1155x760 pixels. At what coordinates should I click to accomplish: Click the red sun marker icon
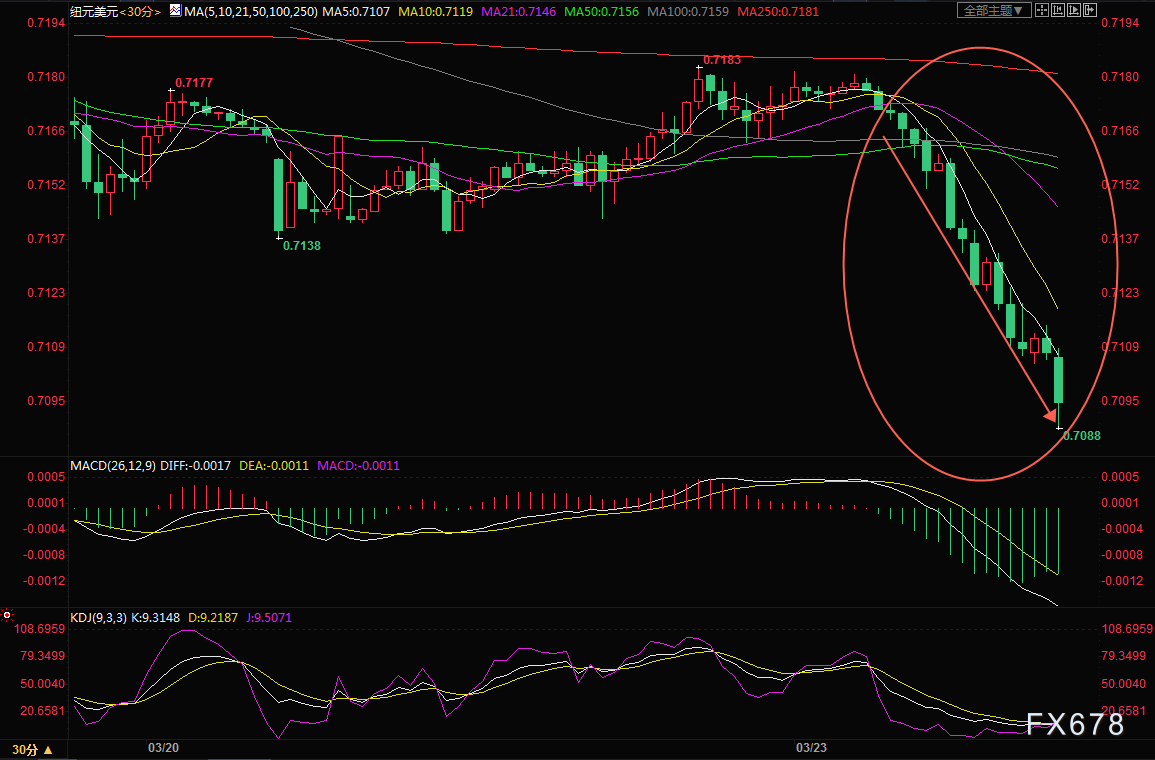(7, 614)
